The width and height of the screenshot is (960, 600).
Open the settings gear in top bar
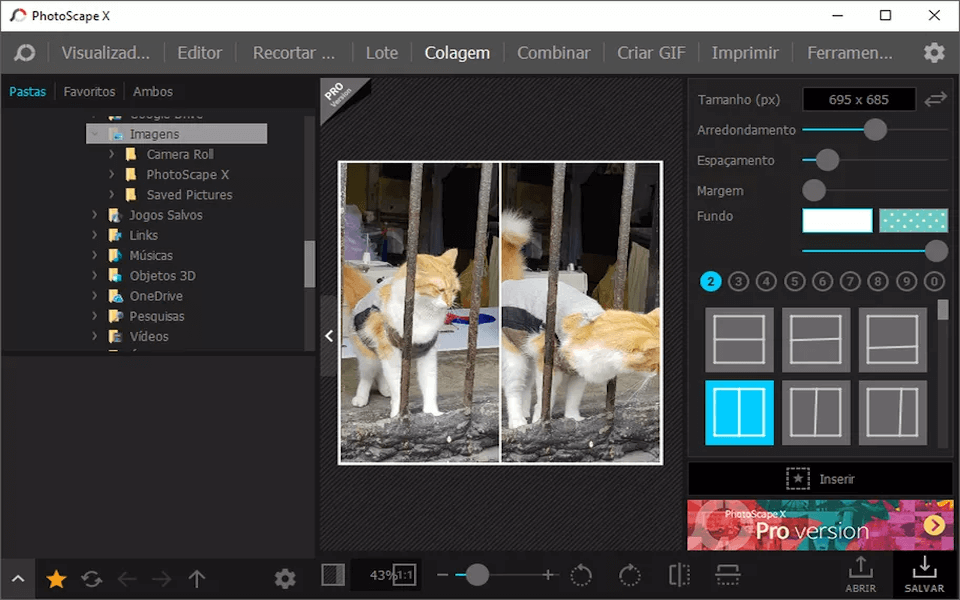[x=934, y=53]
